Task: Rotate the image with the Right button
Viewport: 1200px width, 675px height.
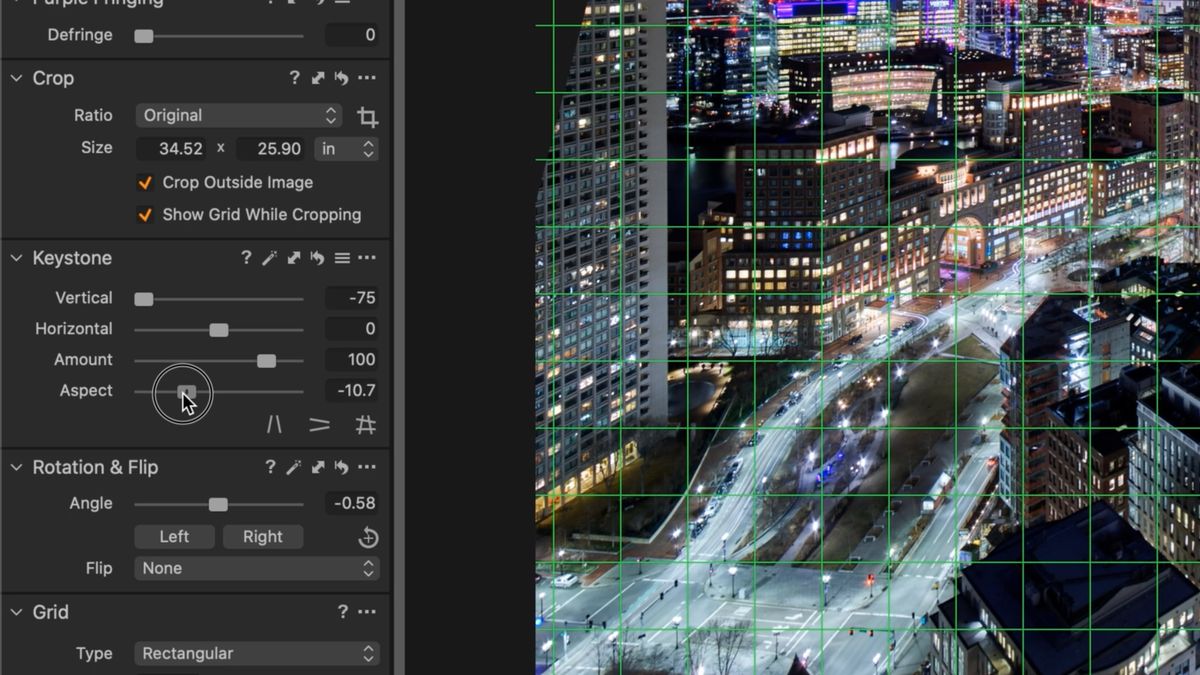Action: pyautogui.click(x=262, y=537)
